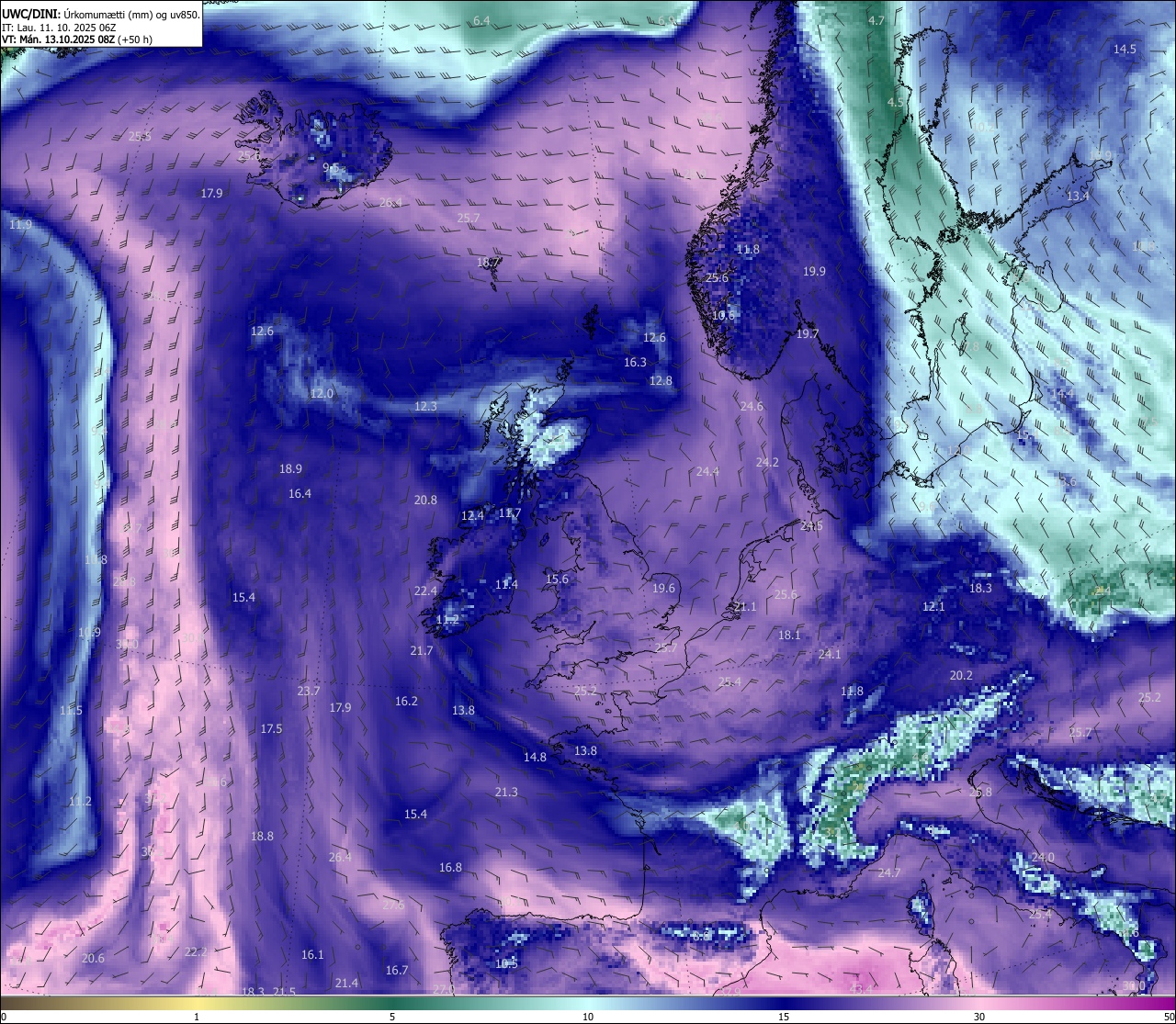Click the 20.6 value label

[93, 958]
